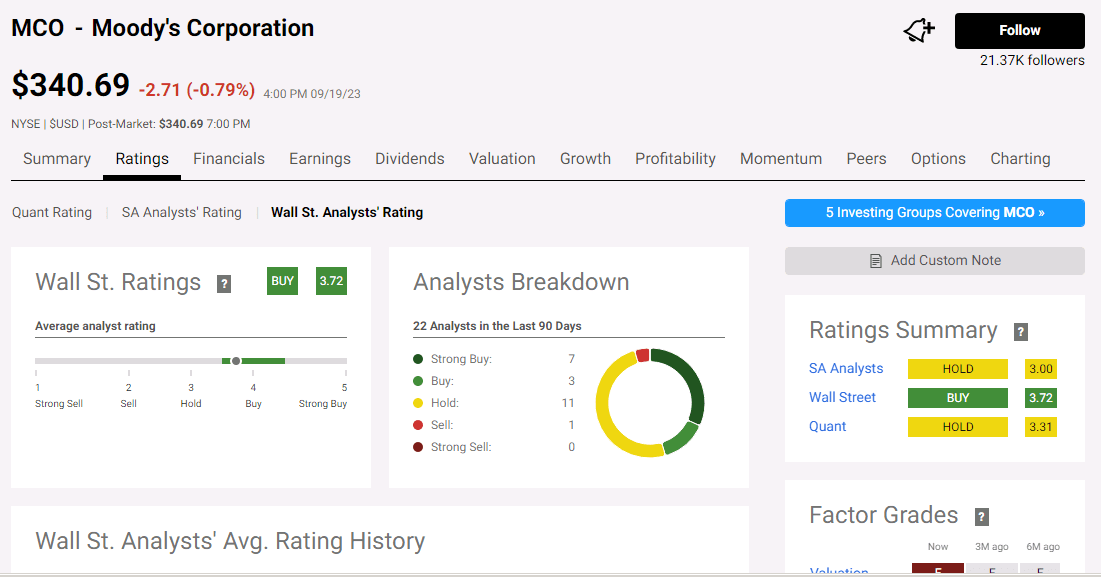The width and height of the screenshot is (1101, 577).
Task: Click the Add Custom Note button
Action: pyautogui.click(x=935, y=260)
